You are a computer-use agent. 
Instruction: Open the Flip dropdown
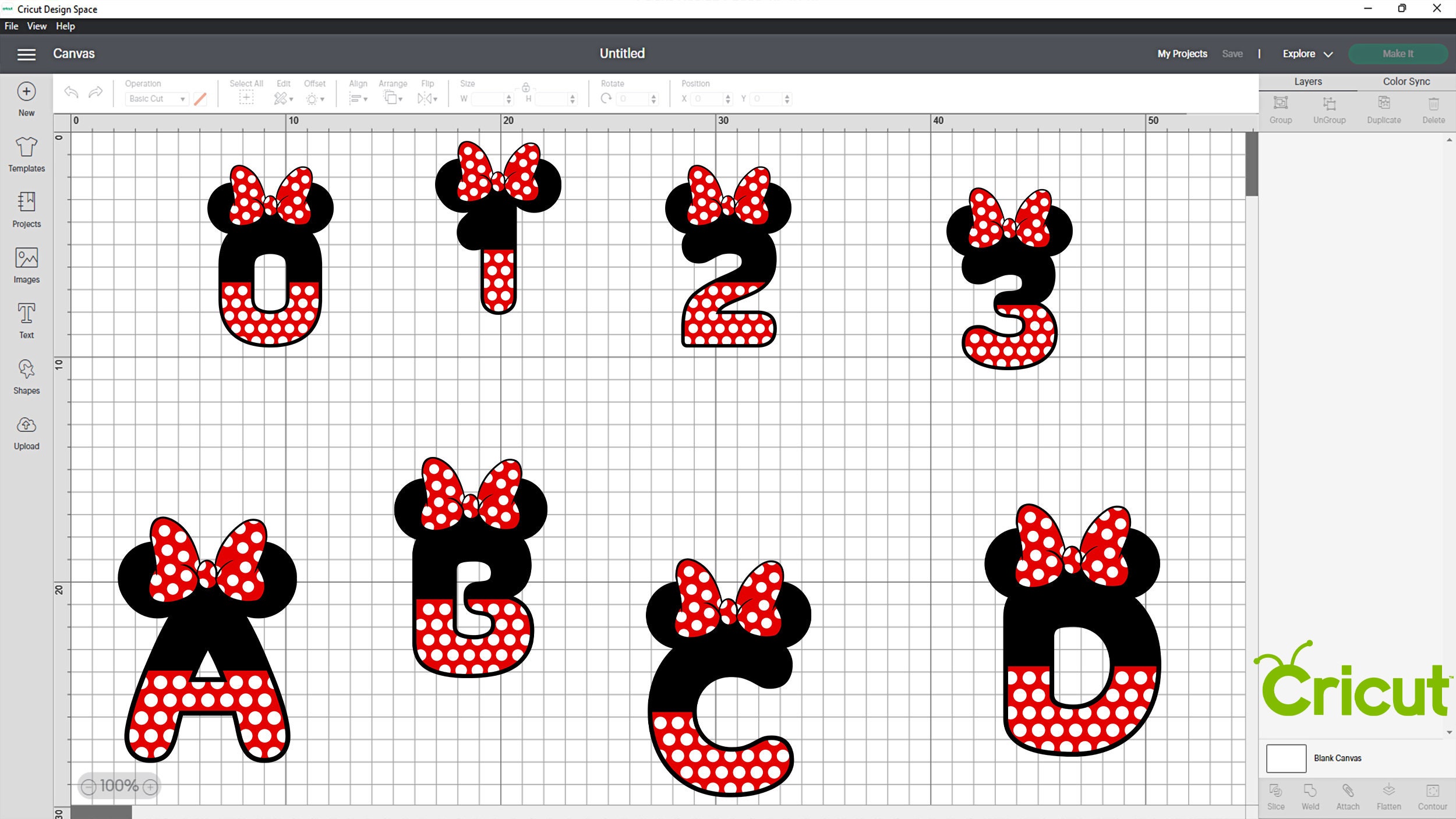[427, 98]
